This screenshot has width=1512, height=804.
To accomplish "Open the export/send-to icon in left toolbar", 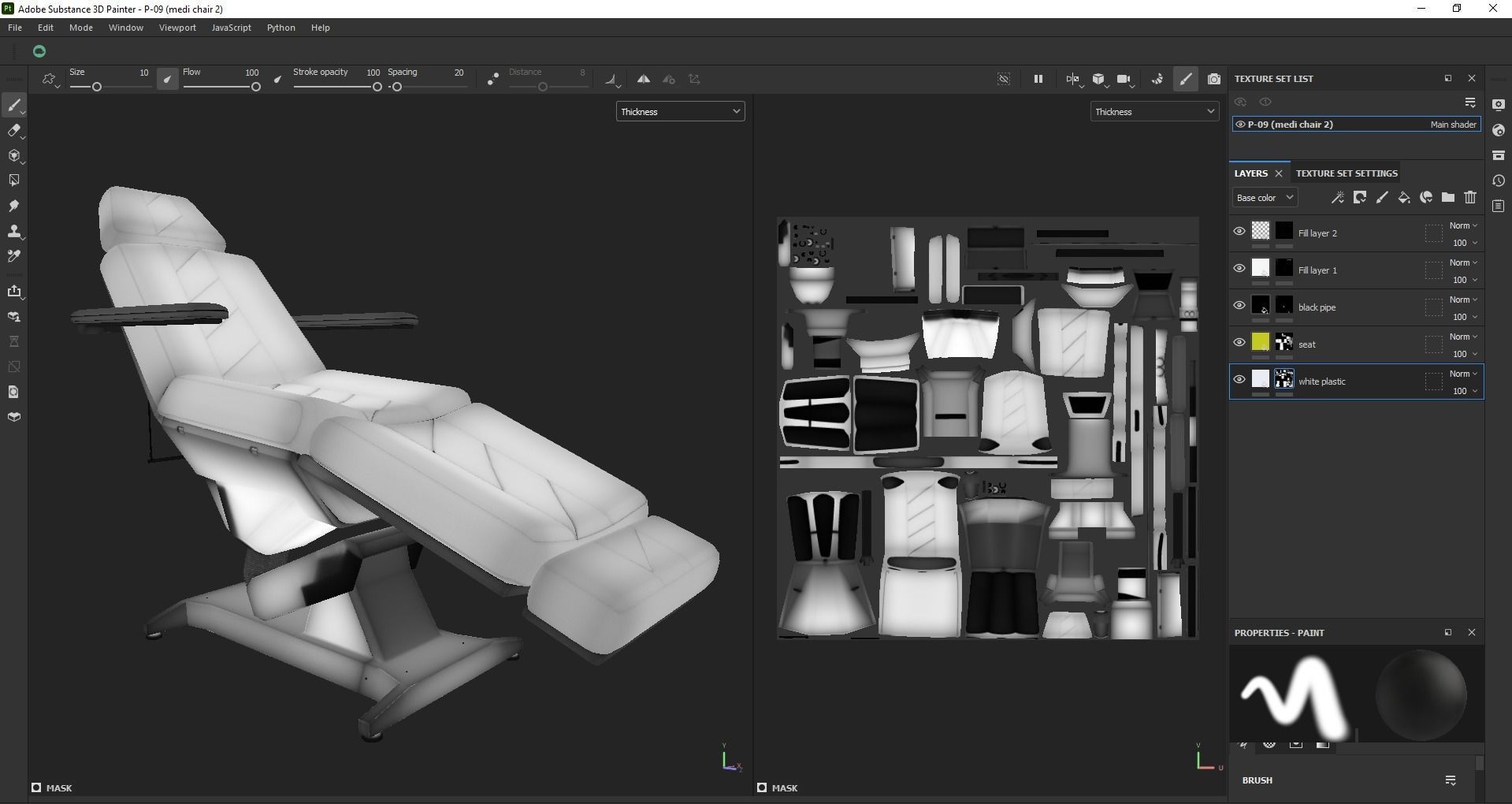I will tap(14, 292).
